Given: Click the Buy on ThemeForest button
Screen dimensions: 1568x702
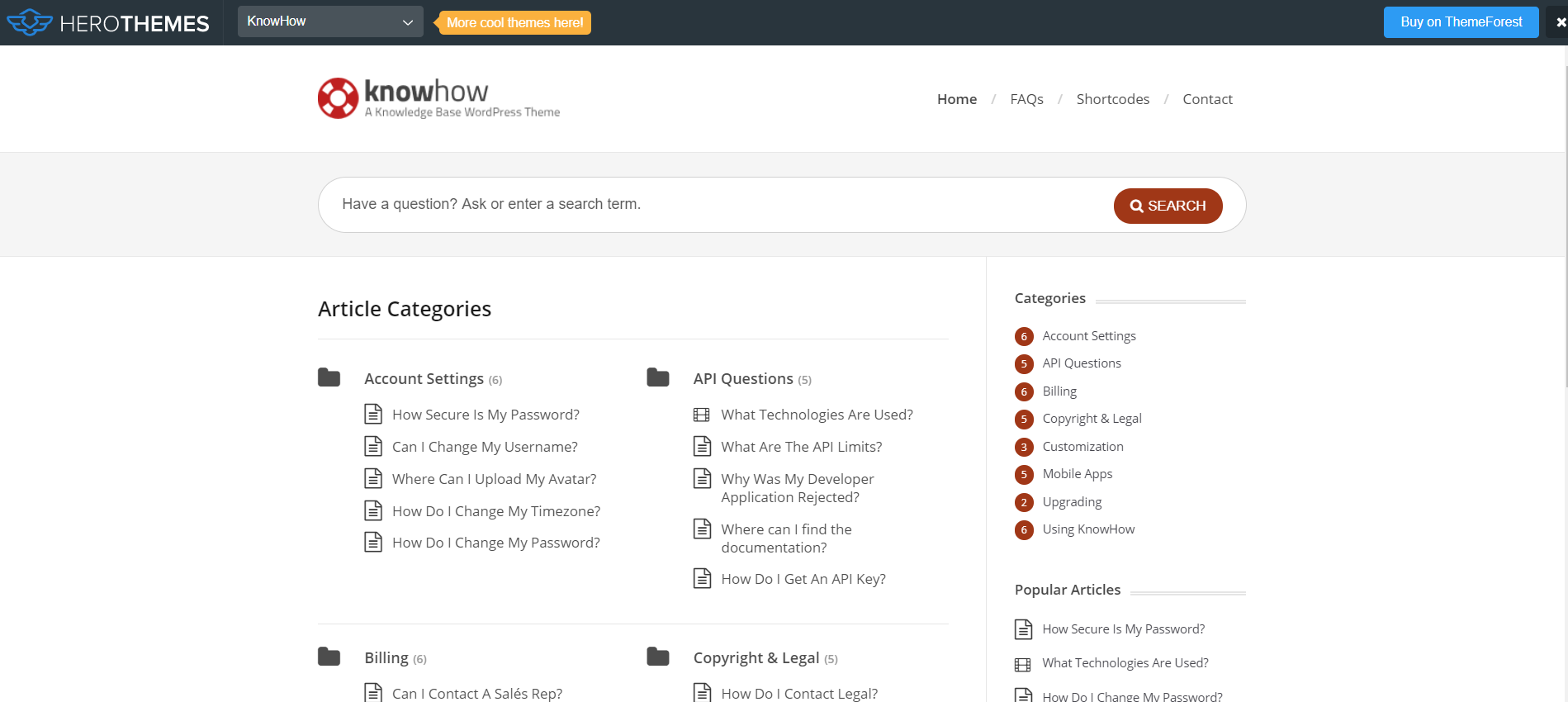Looking at the screenshot, I should pos(1461,22).
